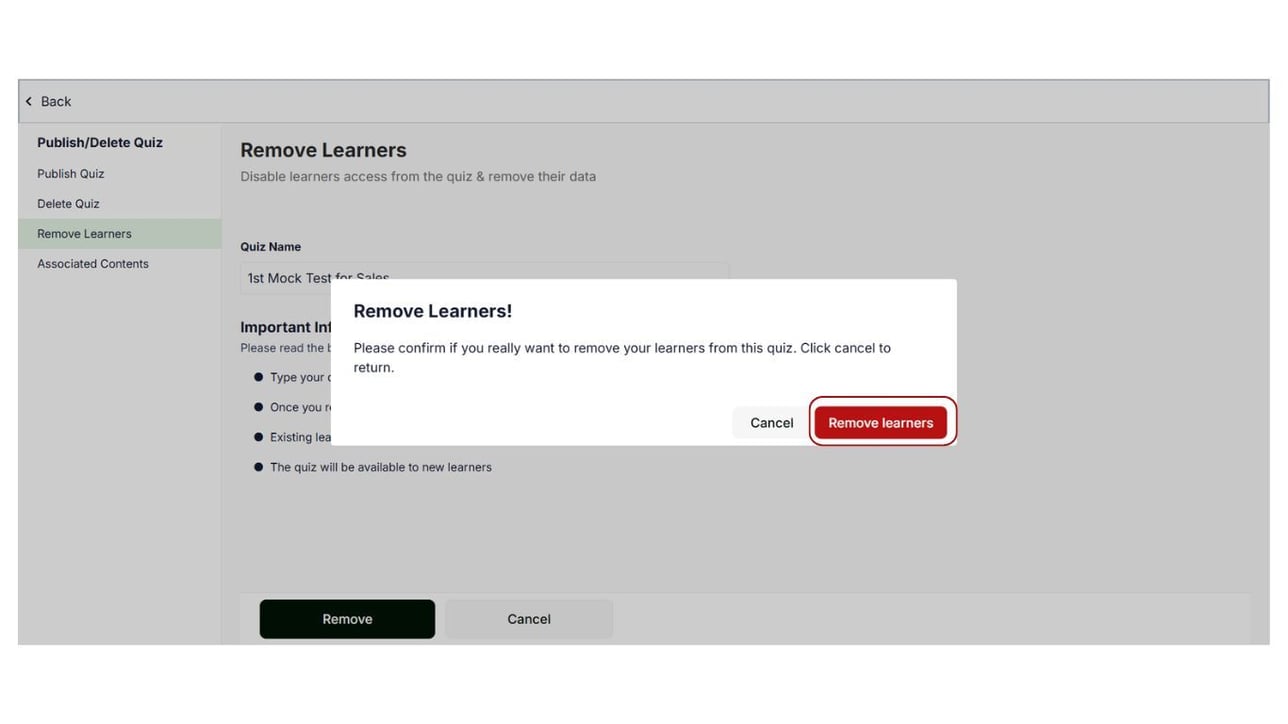Click the 'Please confirm if you really want' message
The image size is (1288, 724).
(622, 358)
